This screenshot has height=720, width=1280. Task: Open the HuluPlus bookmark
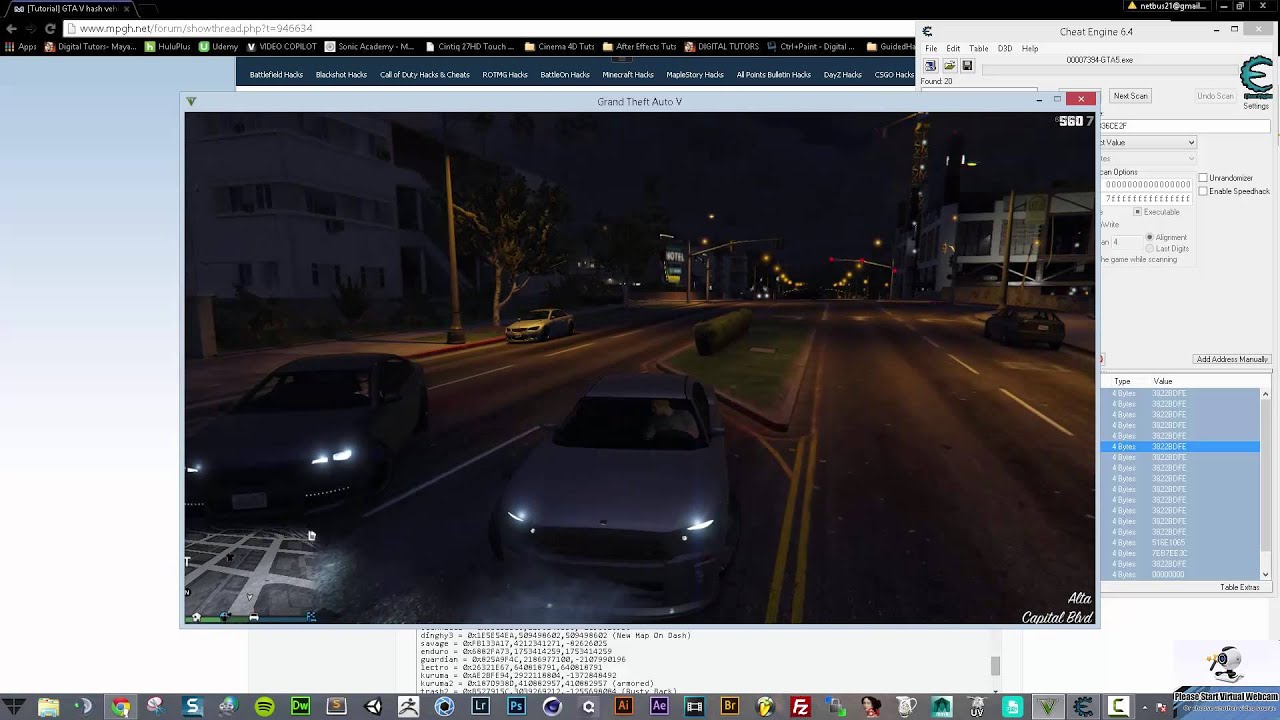click(x=167, y=46)
